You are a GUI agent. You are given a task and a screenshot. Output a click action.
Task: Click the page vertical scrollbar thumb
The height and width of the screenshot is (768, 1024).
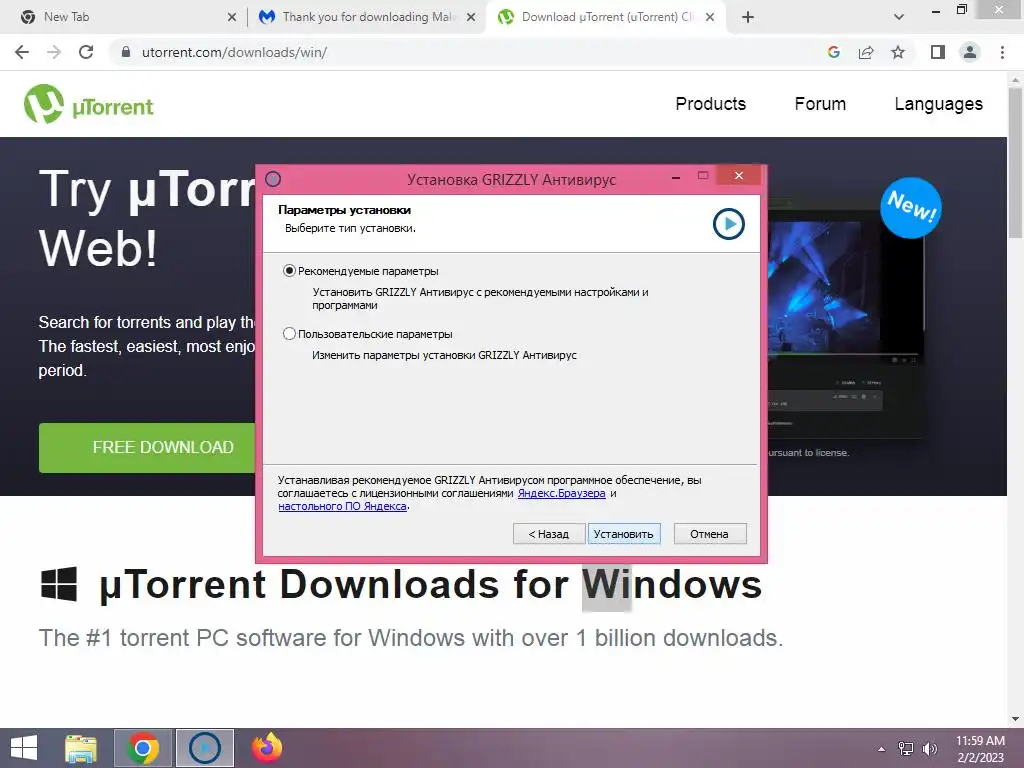[1015, 163]
